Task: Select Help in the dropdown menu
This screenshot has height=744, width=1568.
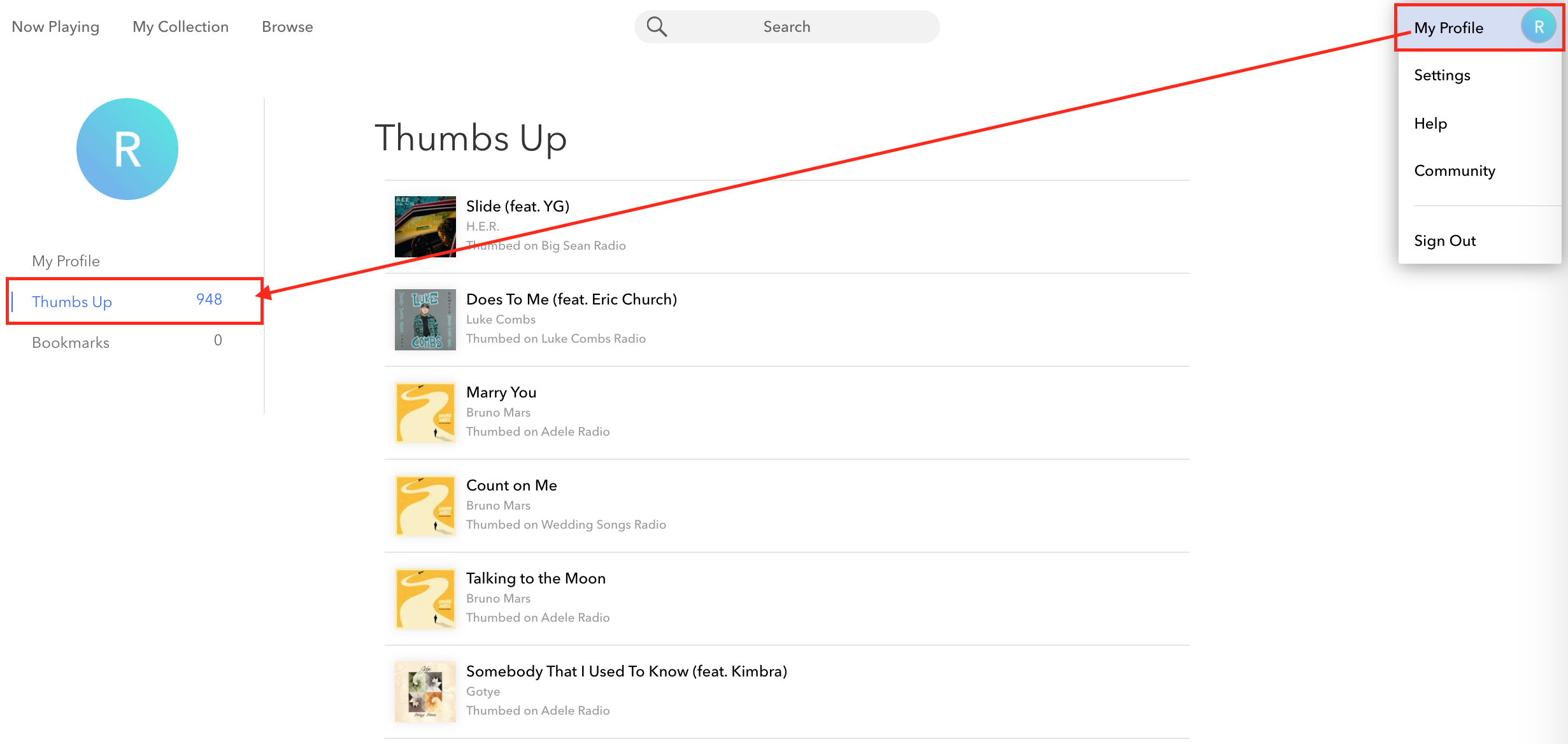Action: 1430,123
